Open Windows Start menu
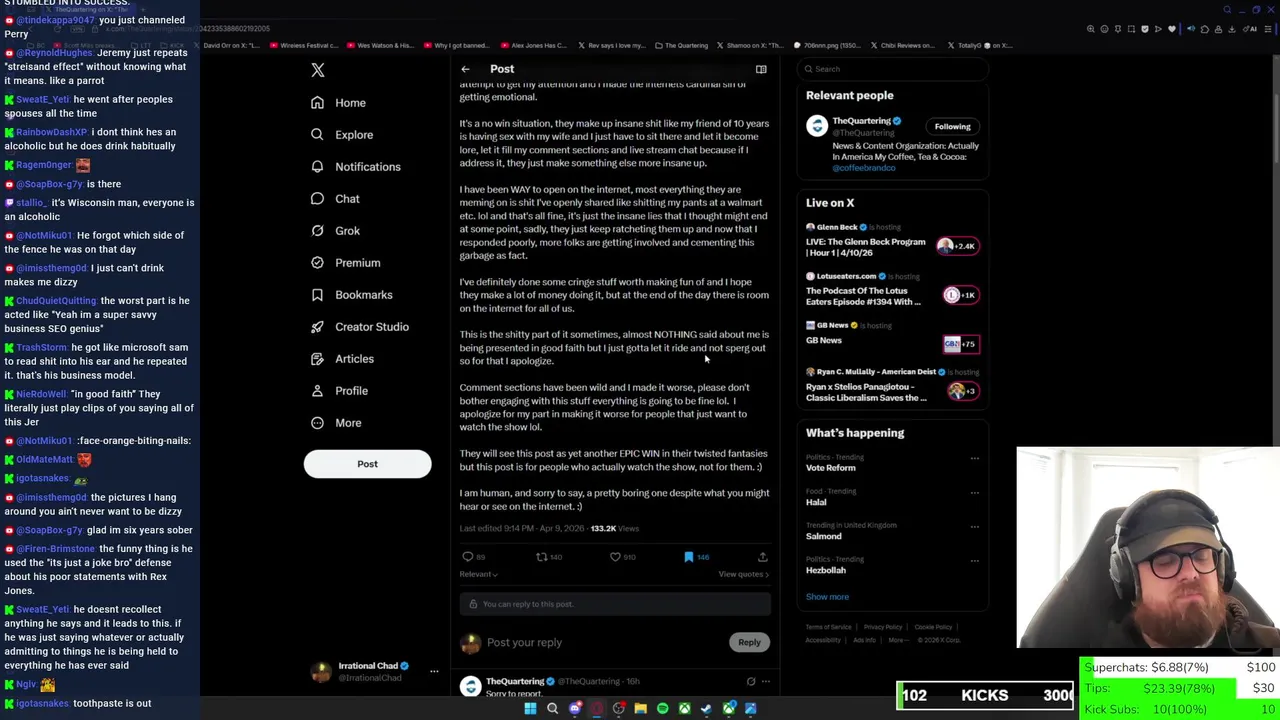The height and width of the screenshot is (720, 1280). [530, 709]
